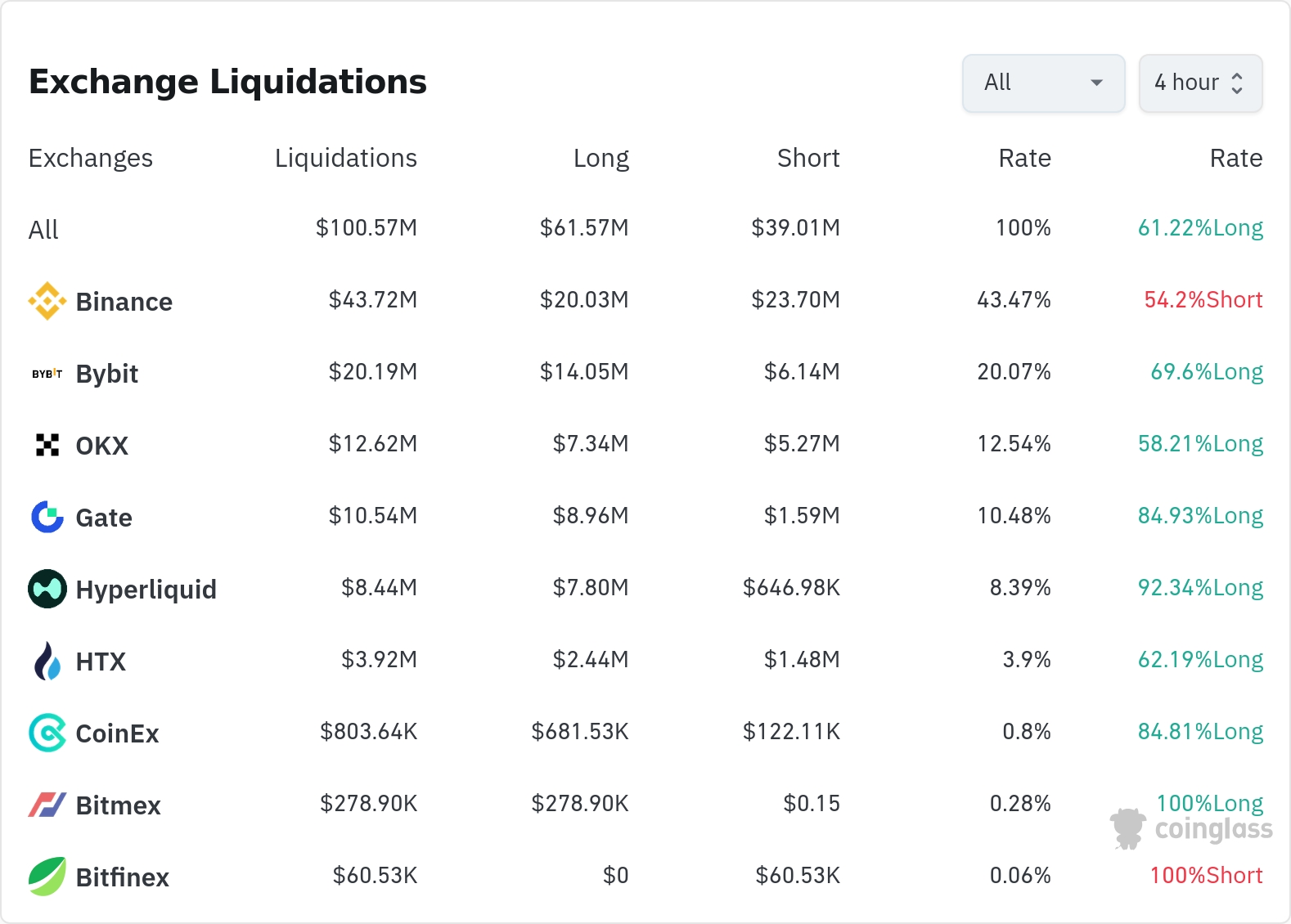Click the coinglass watermark logo
This screenshot has width=1291, height=924.
[1191, 829]
